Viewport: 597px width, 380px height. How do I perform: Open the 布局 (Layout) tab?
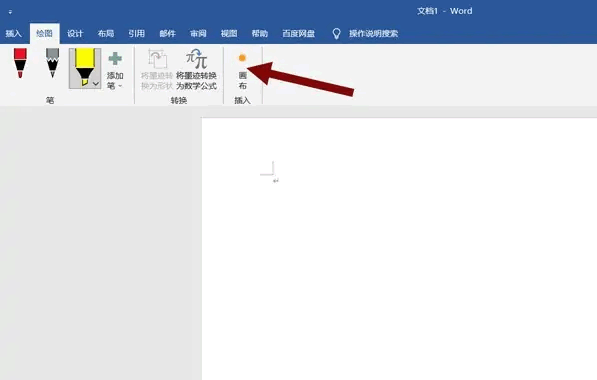(x=106, y=34)
